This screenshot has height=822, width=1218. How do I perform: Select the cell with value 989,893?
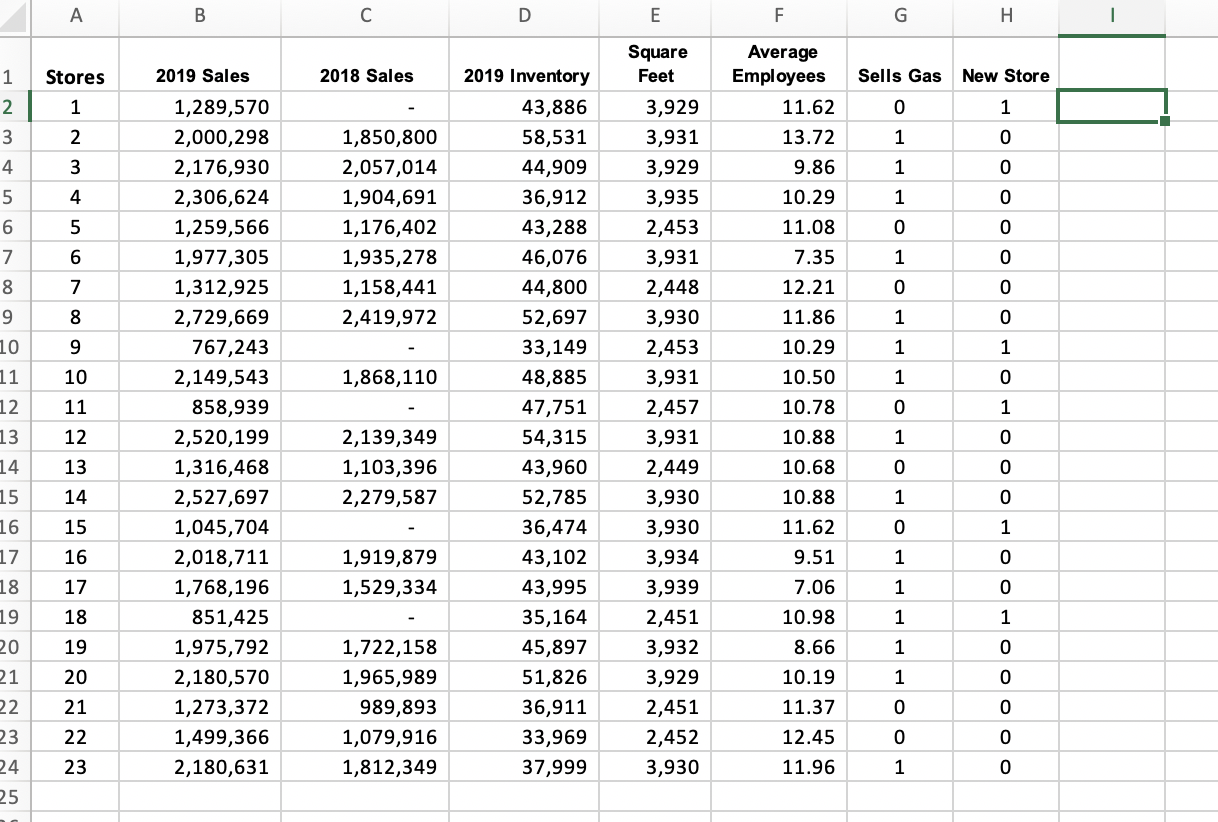(365, 707)
